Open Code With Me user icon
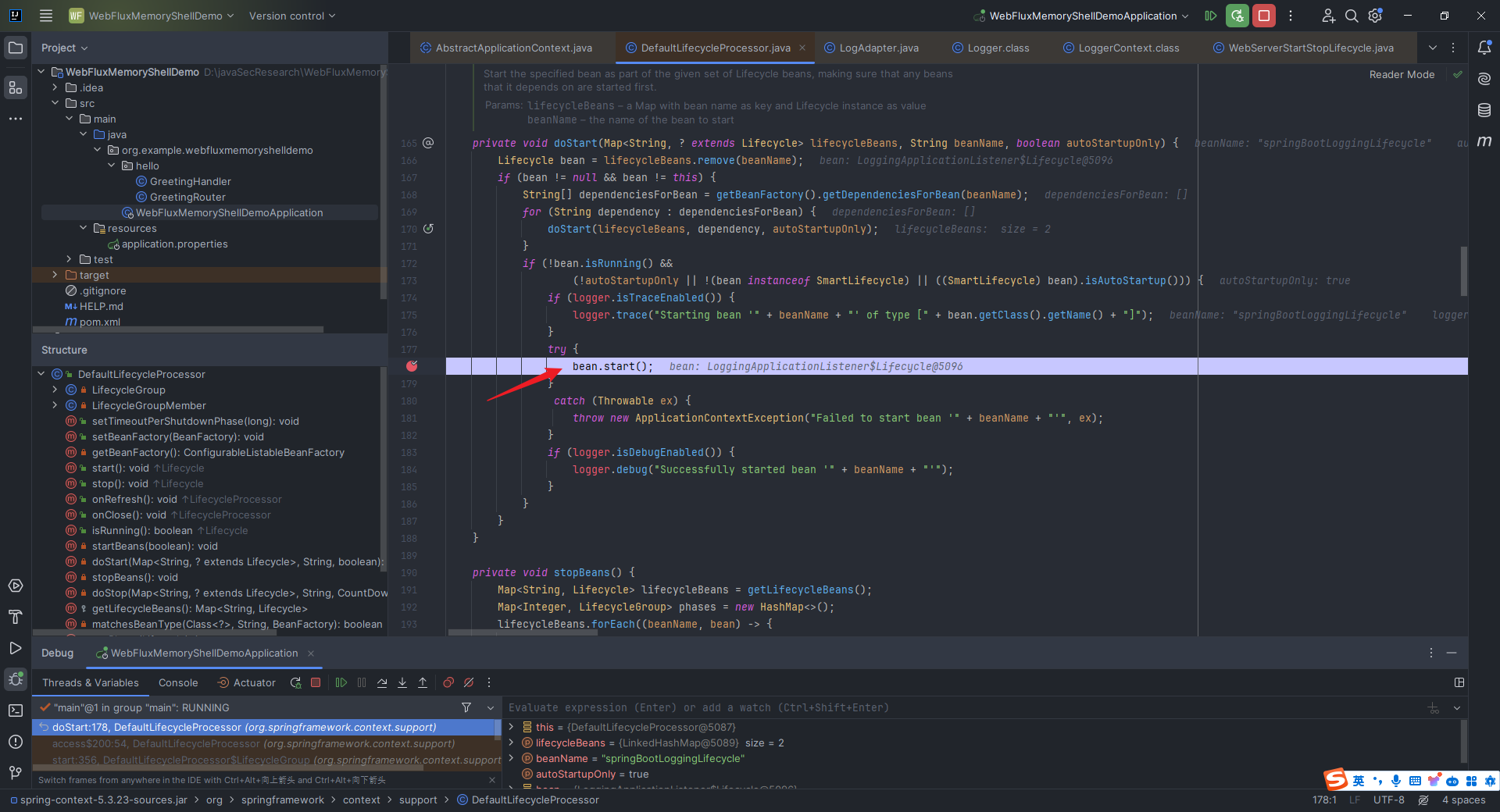Viewport: 1500px width, 812px height. [1328, 16]
